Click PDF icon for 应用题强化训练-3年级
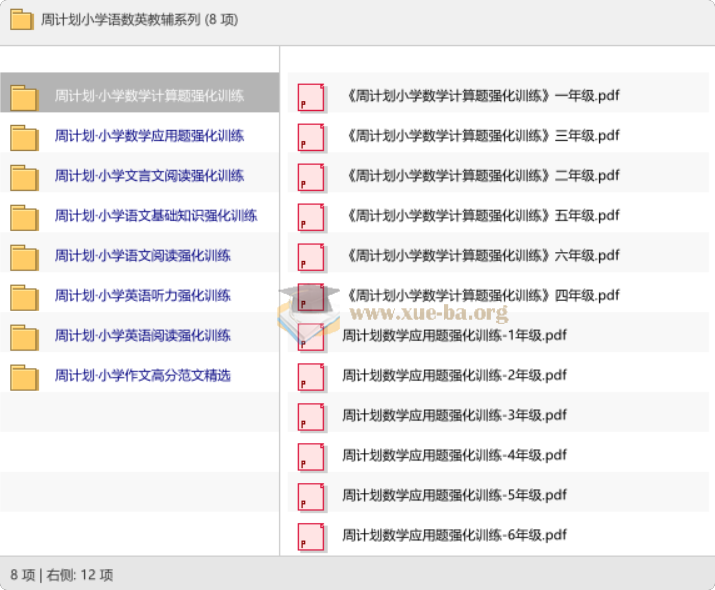Screen dimensions: 715x590 click(312, 416)
